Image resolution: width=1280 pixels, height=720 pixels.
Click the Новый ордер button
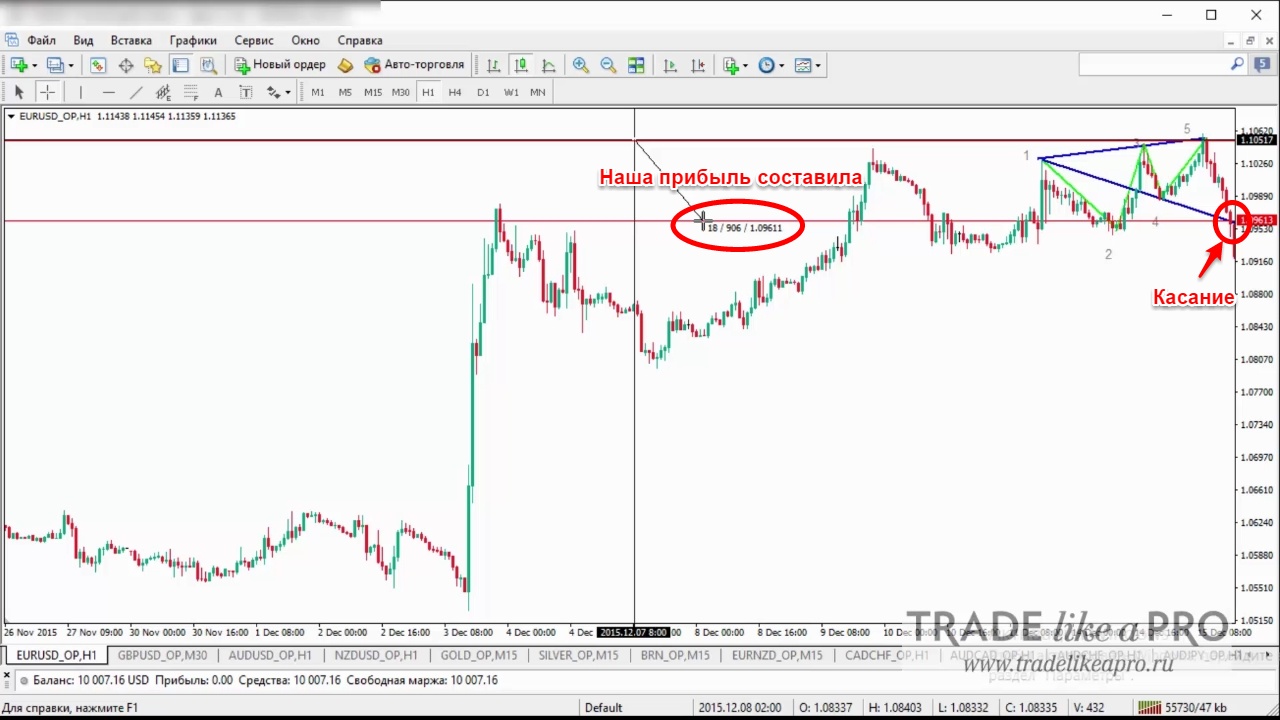280,65
